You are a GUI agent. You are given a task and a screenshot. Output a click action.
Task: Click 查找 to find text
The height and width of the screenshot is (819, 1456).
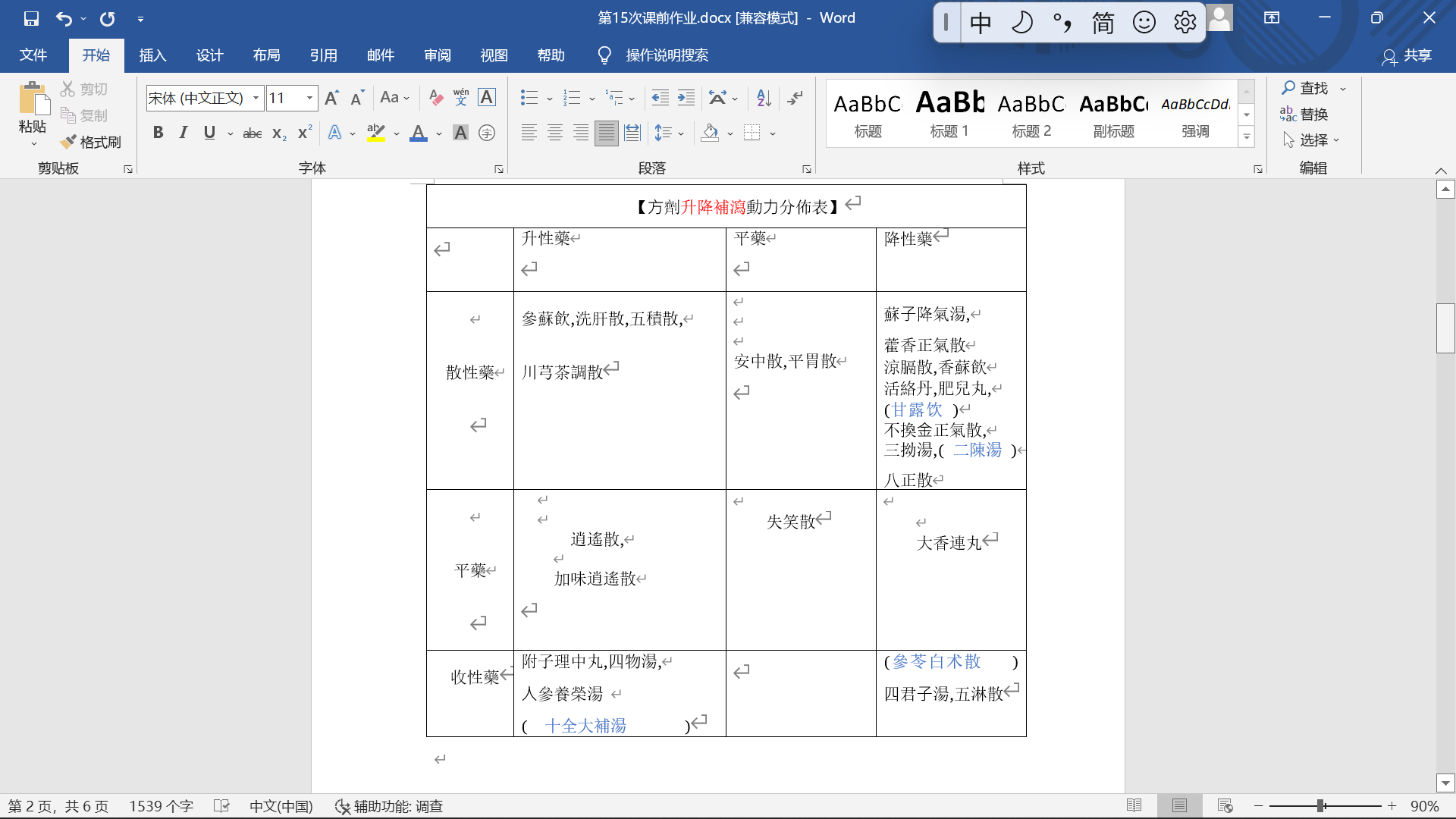(x=1306, y=89)
